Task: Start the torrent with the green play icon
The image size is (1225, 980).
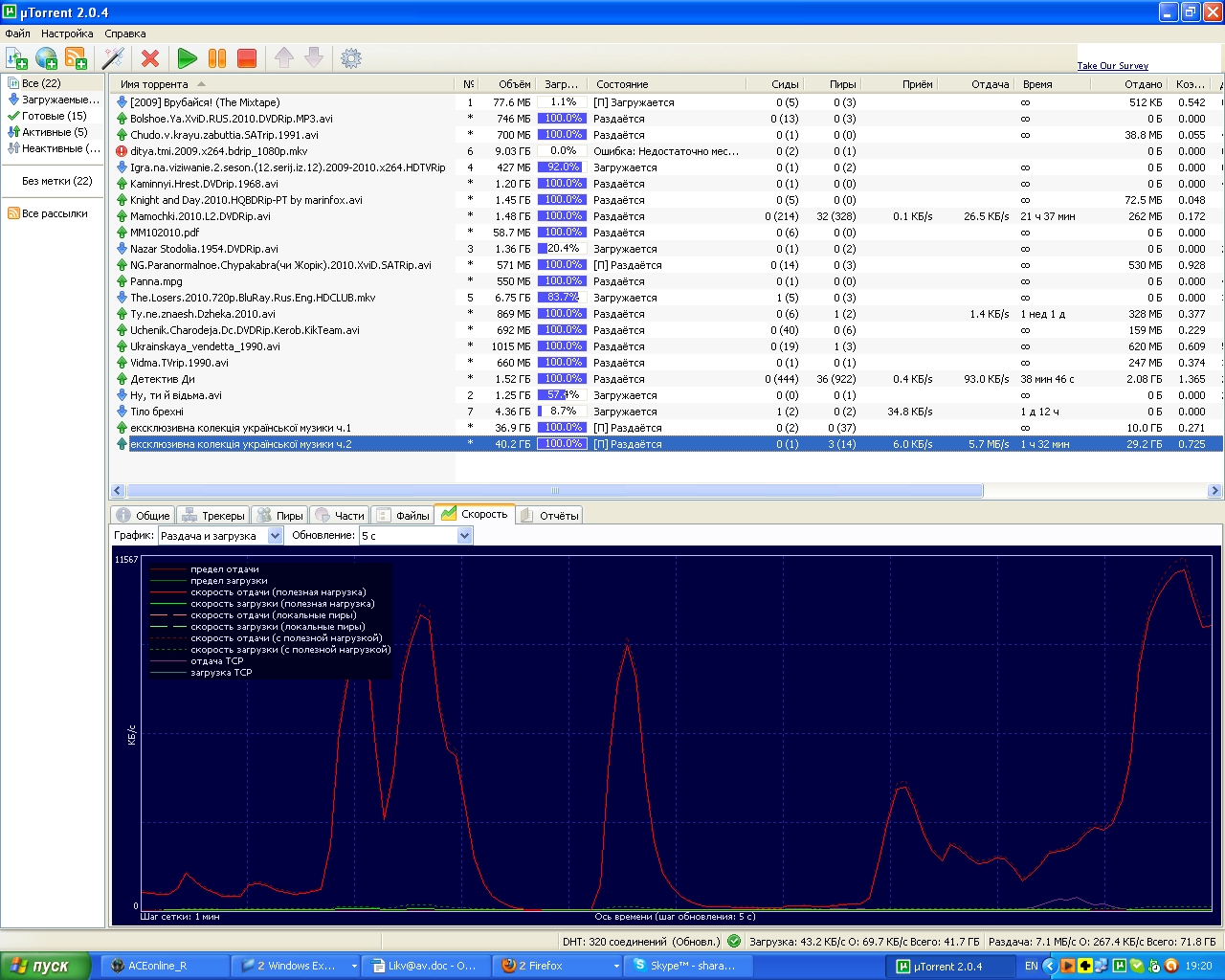Action: [x=188, y=58]
